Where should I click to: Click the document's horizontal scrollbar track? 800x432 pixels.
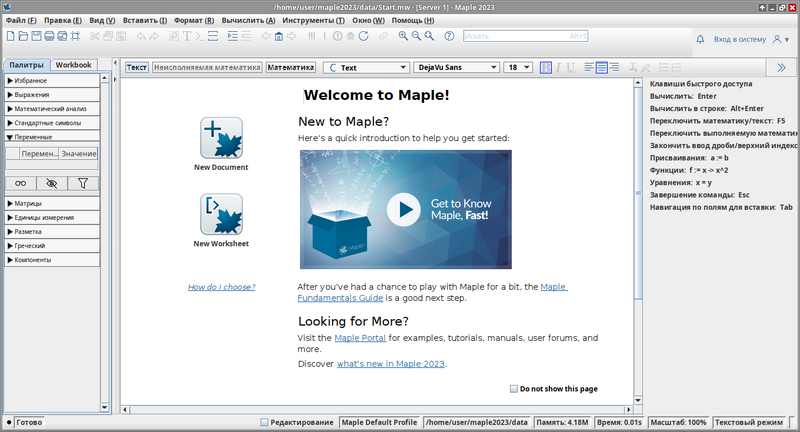378,410
